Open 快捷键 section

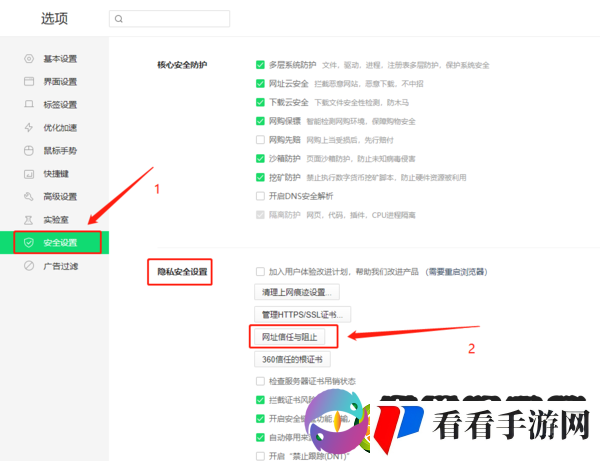54,174
